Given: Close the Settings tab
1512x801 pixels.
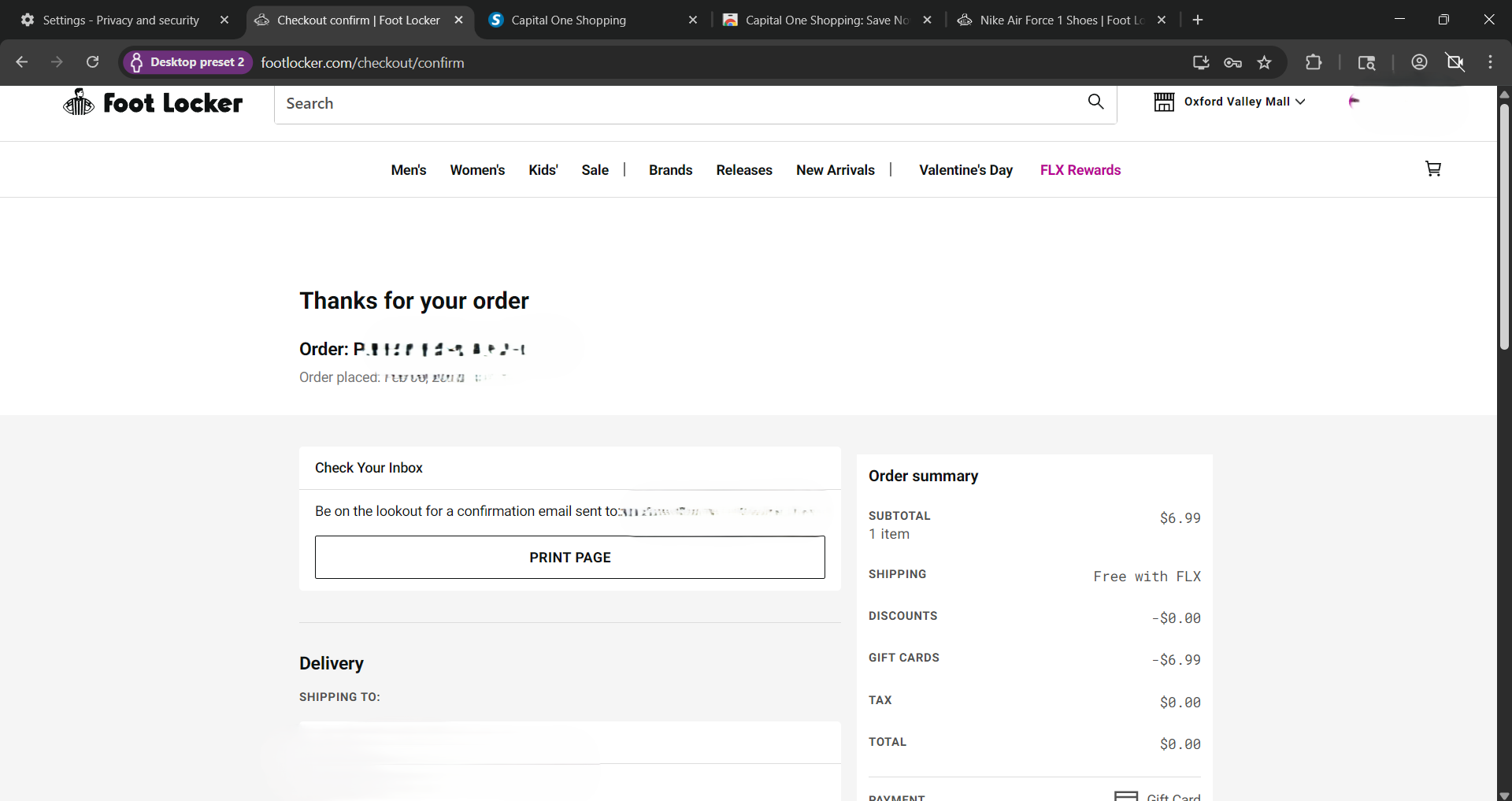Looking at the screenshot, I should 224,20.
